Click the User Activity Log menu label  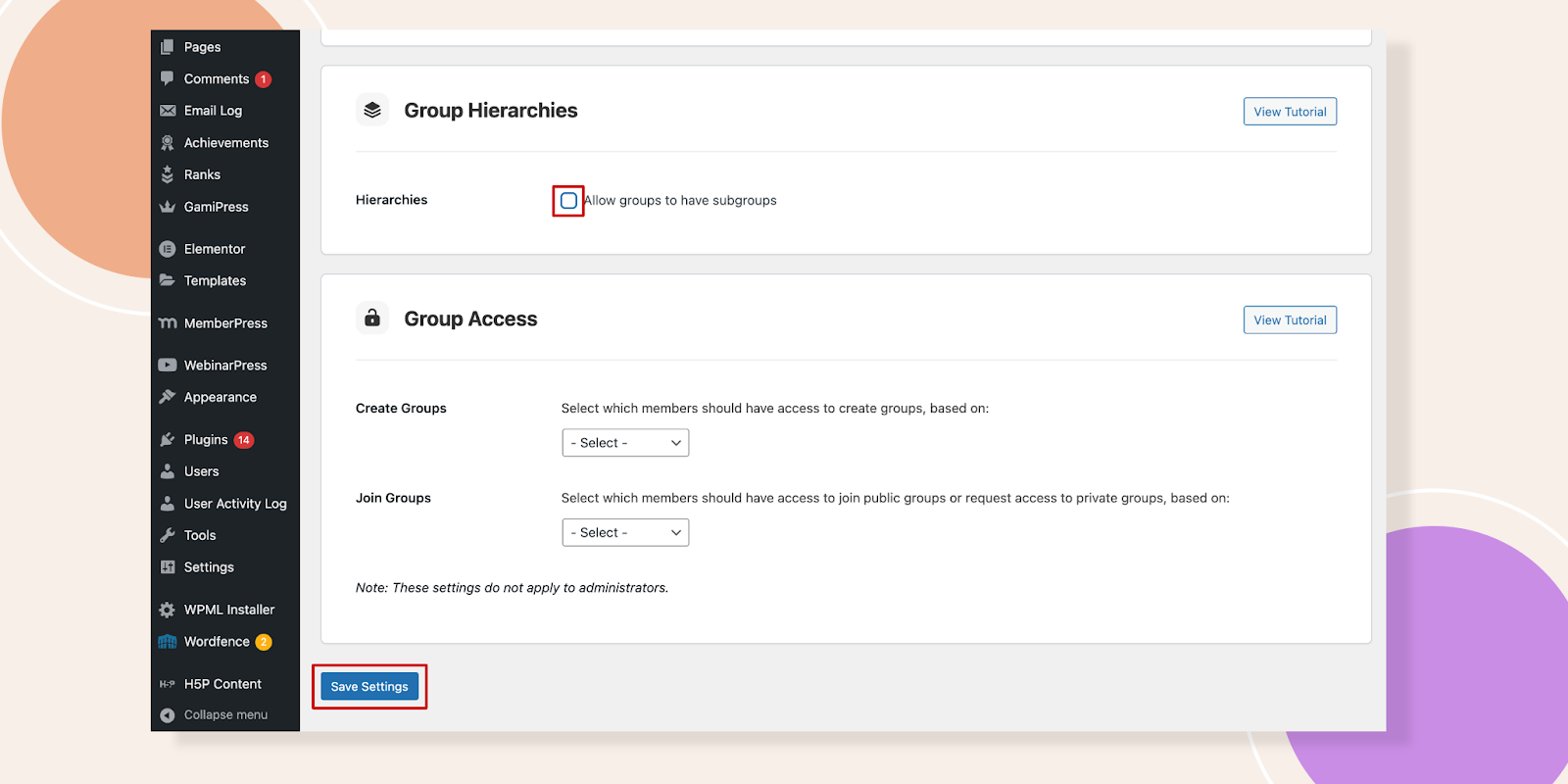point(235,504)
